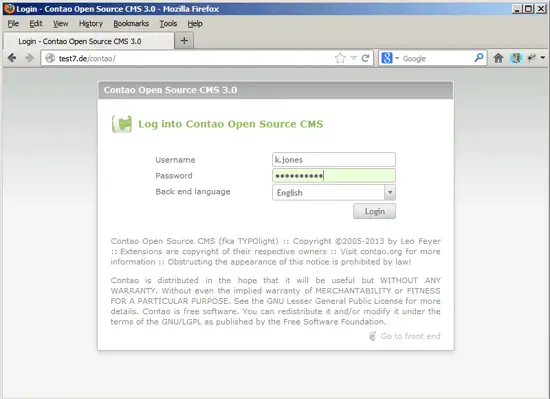550x399 pixels.
Task: Click the 'Password' label
Action: tap(174, 175)
